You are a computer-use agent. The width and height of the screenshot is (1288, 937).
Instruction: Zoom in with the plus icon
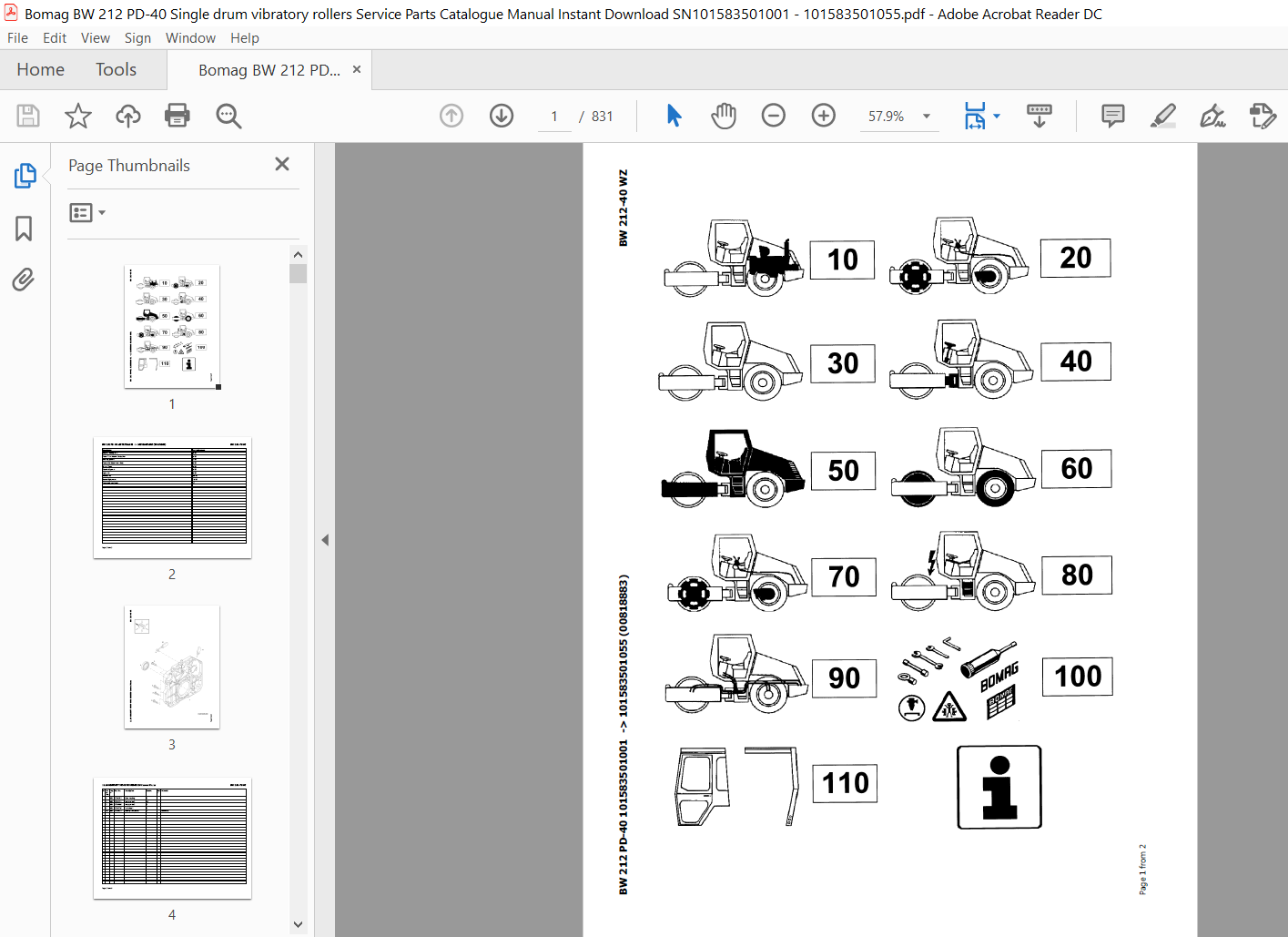click(x=824, y=116)
